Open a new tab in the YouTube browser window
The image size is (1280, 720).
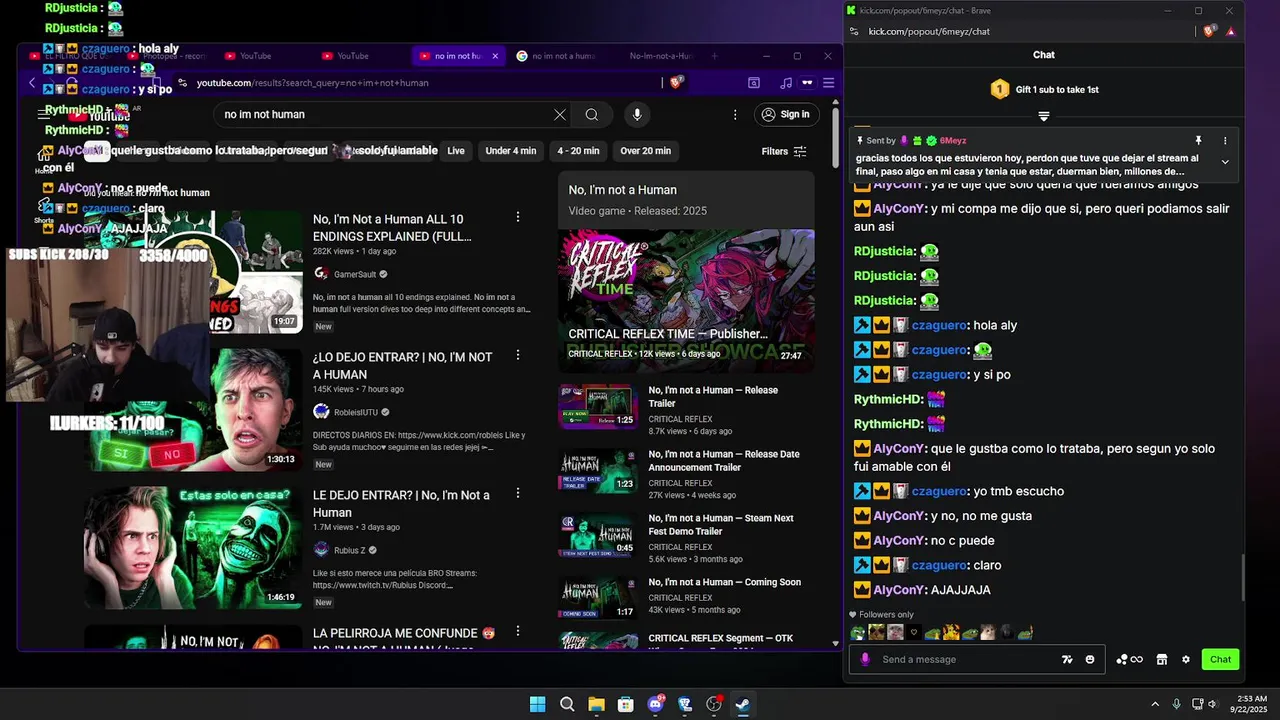click(714, 56)
